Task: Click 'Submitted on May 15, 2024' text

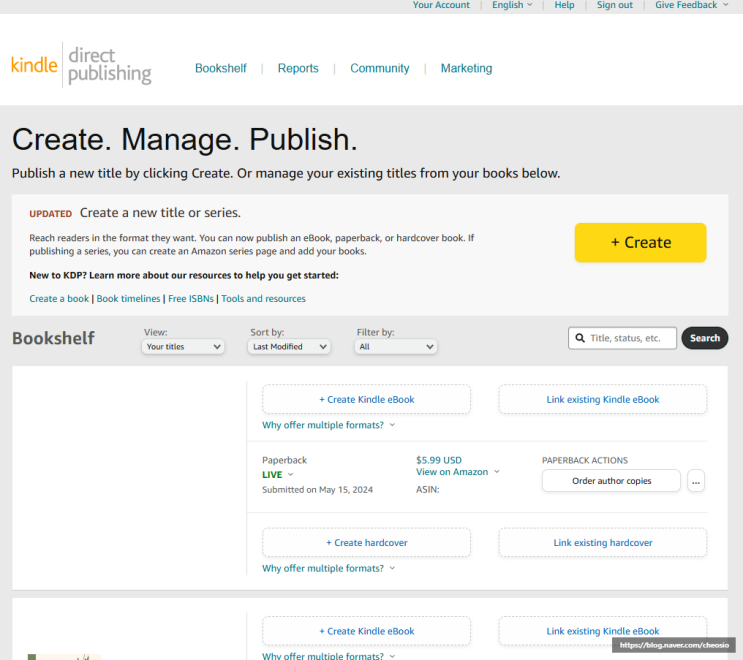Action: click(317, 490)
